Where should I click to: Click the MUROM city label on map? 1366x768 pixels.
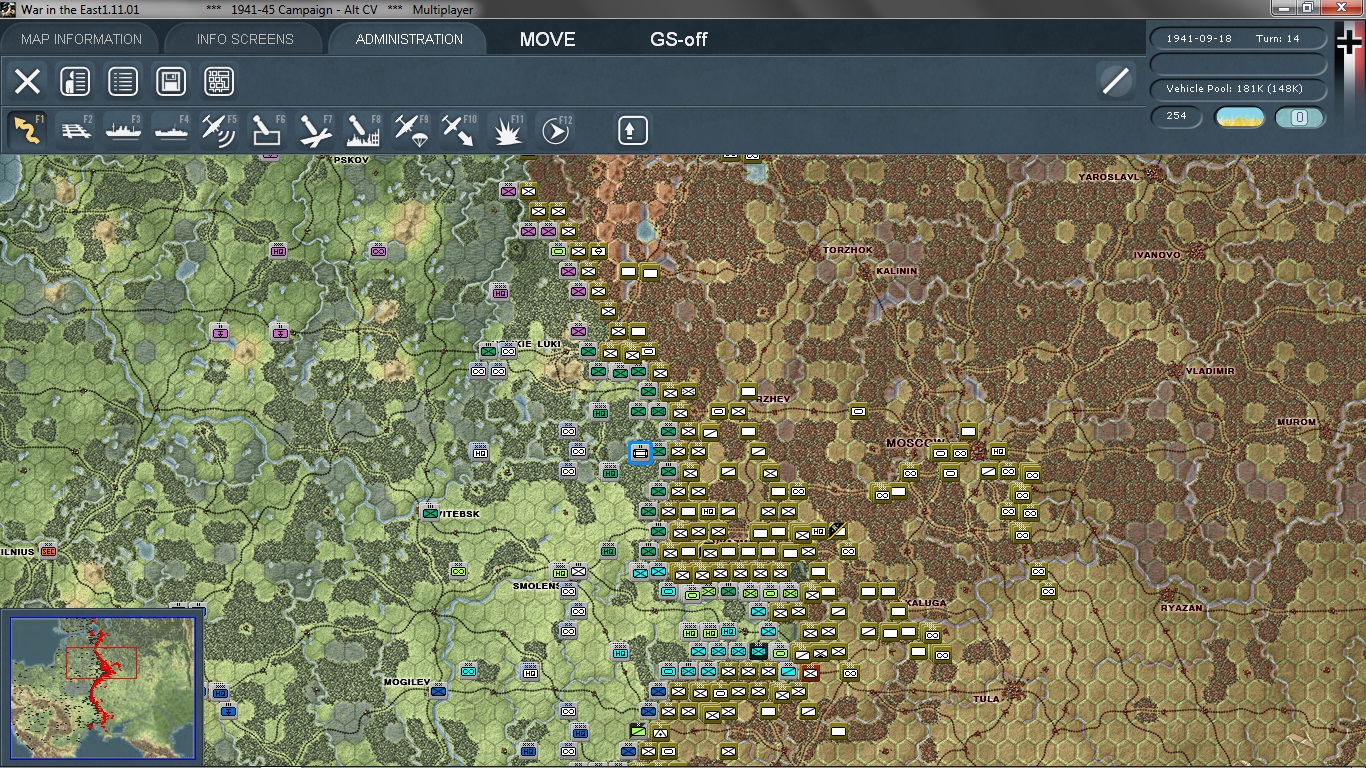click(1296, 422)
